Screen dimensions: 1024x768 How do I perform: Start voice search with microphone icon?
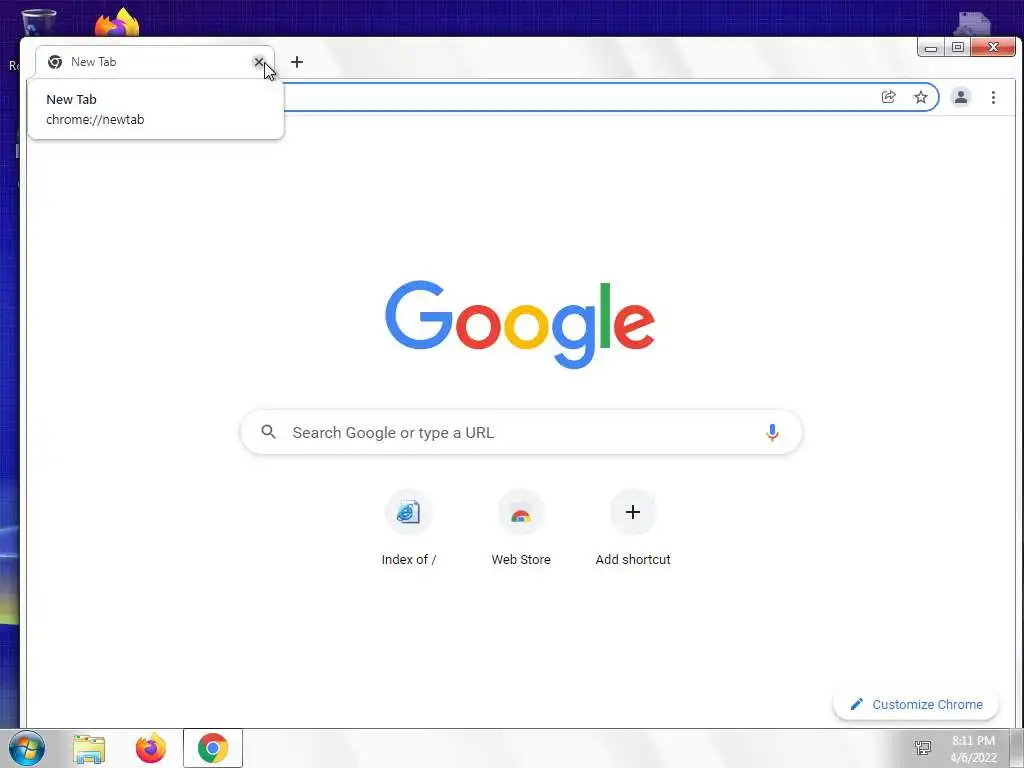tap(772, 432)
